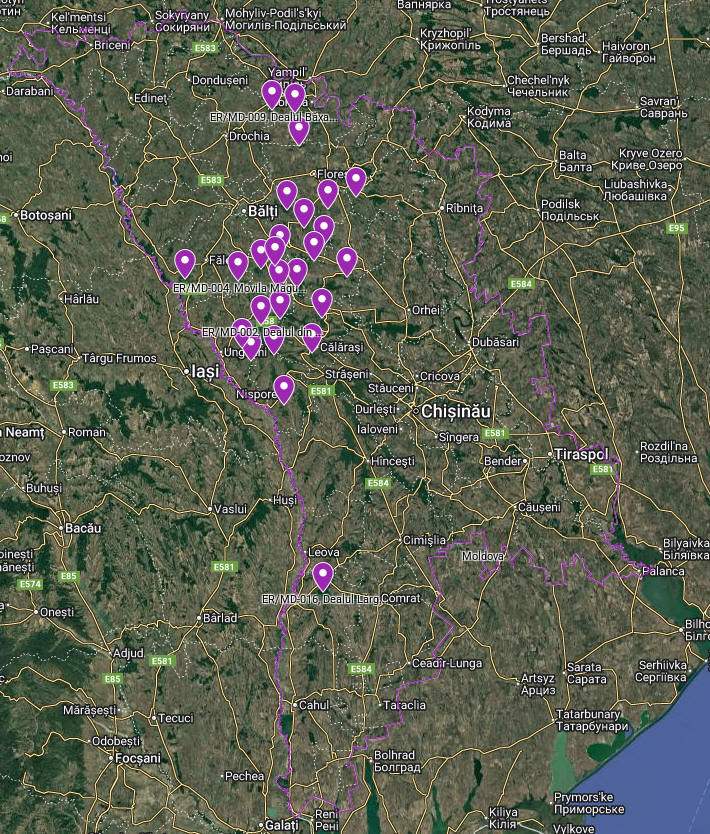Select the purple pin directly under Yampil'

[294, 96]
